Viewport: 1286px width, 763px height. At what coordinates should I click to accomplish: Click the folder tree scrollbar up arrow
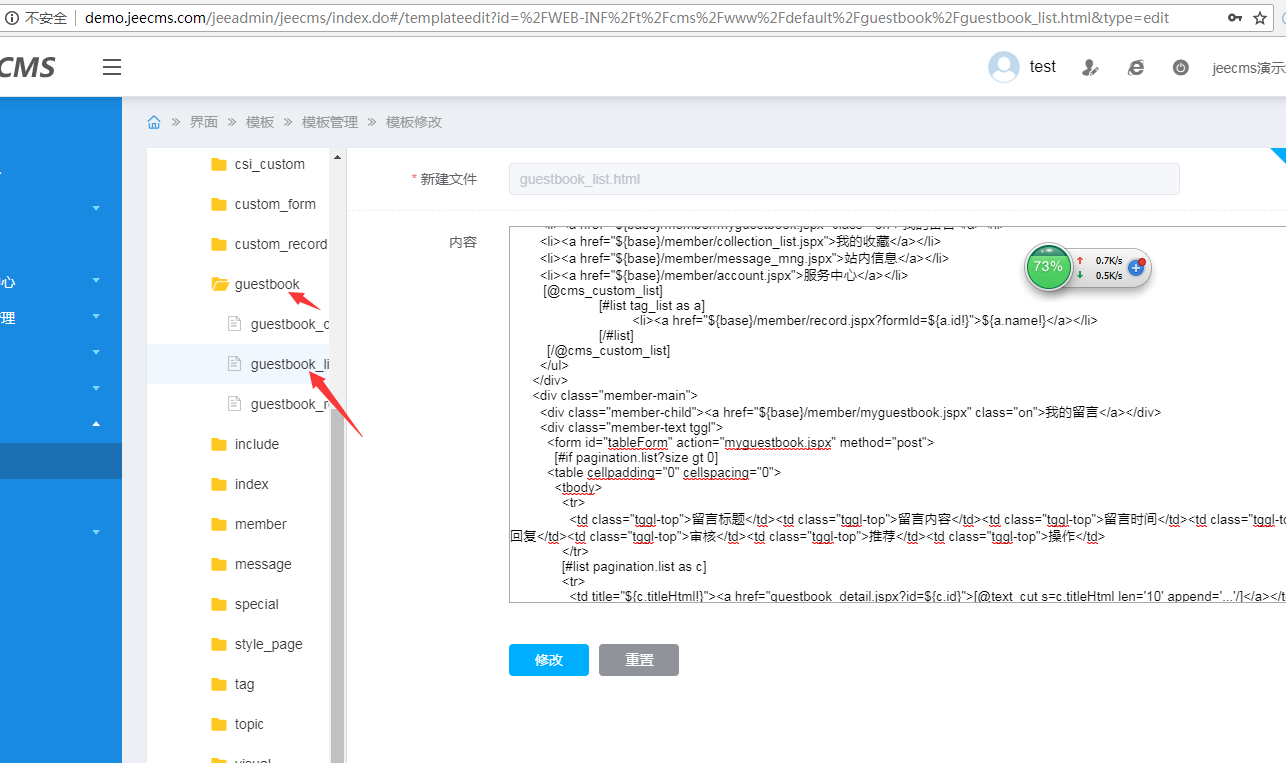[x=337, y=157]
